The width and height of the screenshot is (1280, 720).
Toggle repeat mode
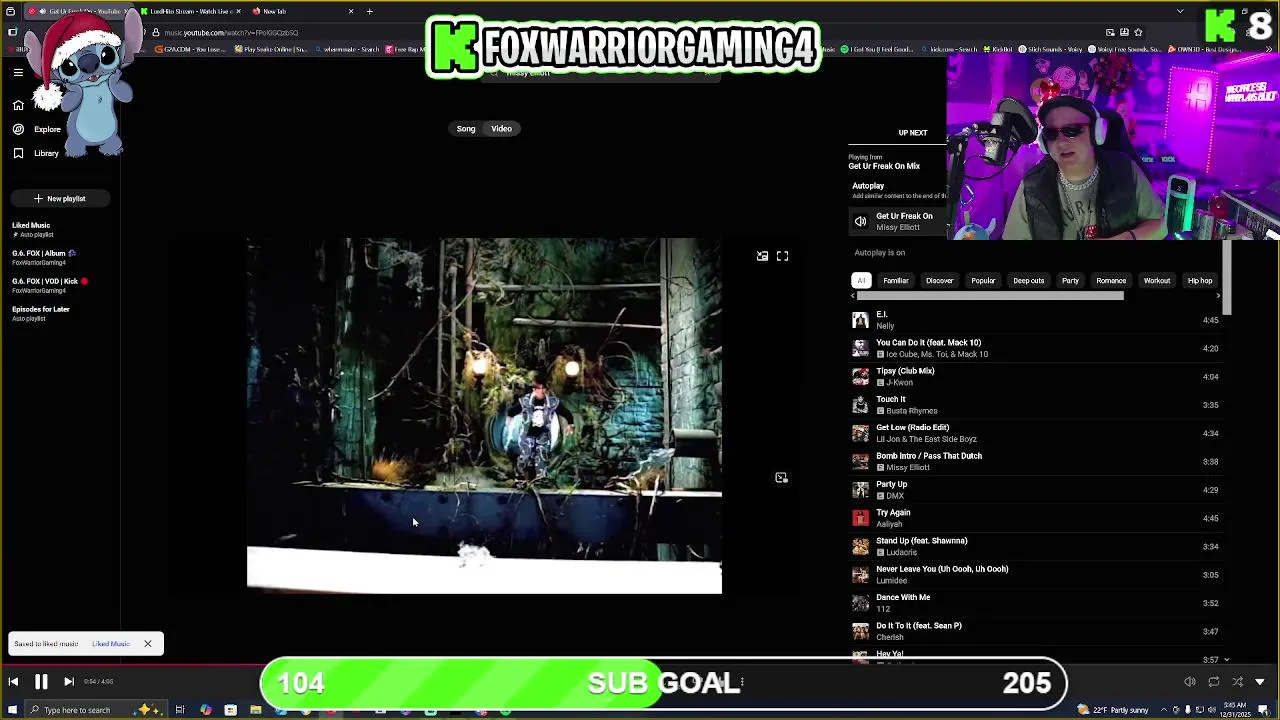point(1213,682)
